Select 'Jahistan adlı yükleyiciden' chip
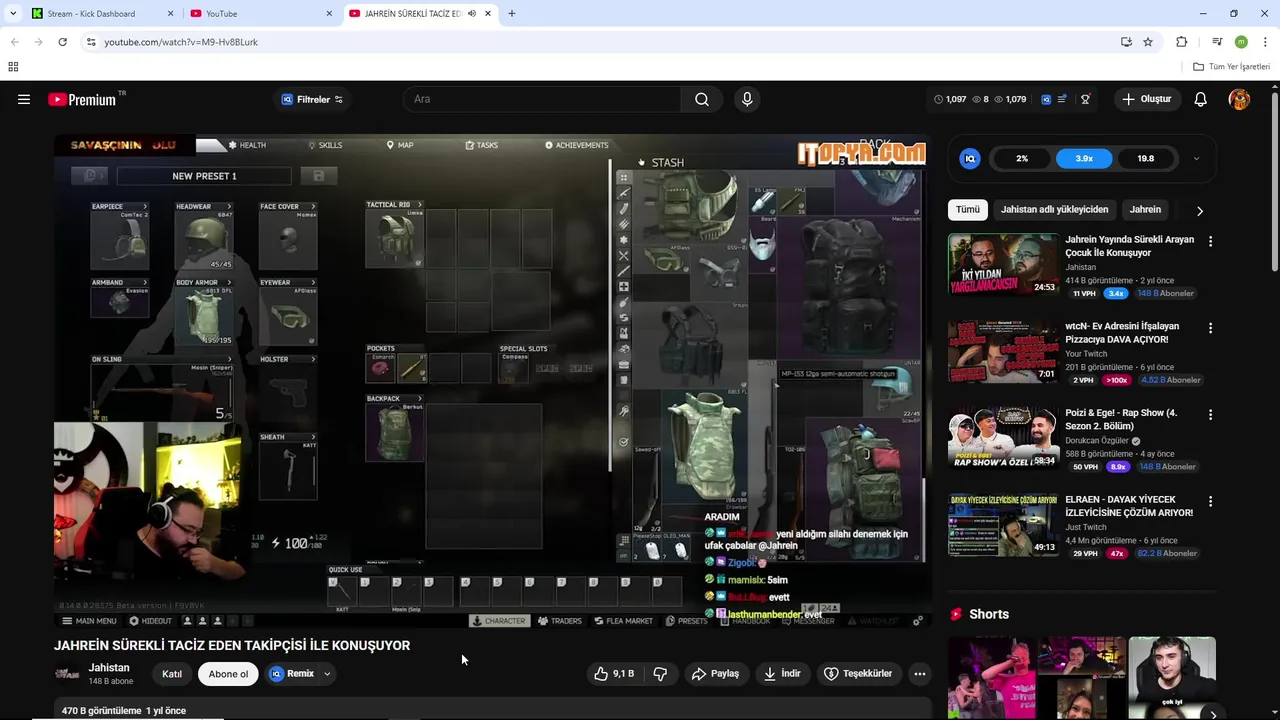 (x=1055, y=210)
